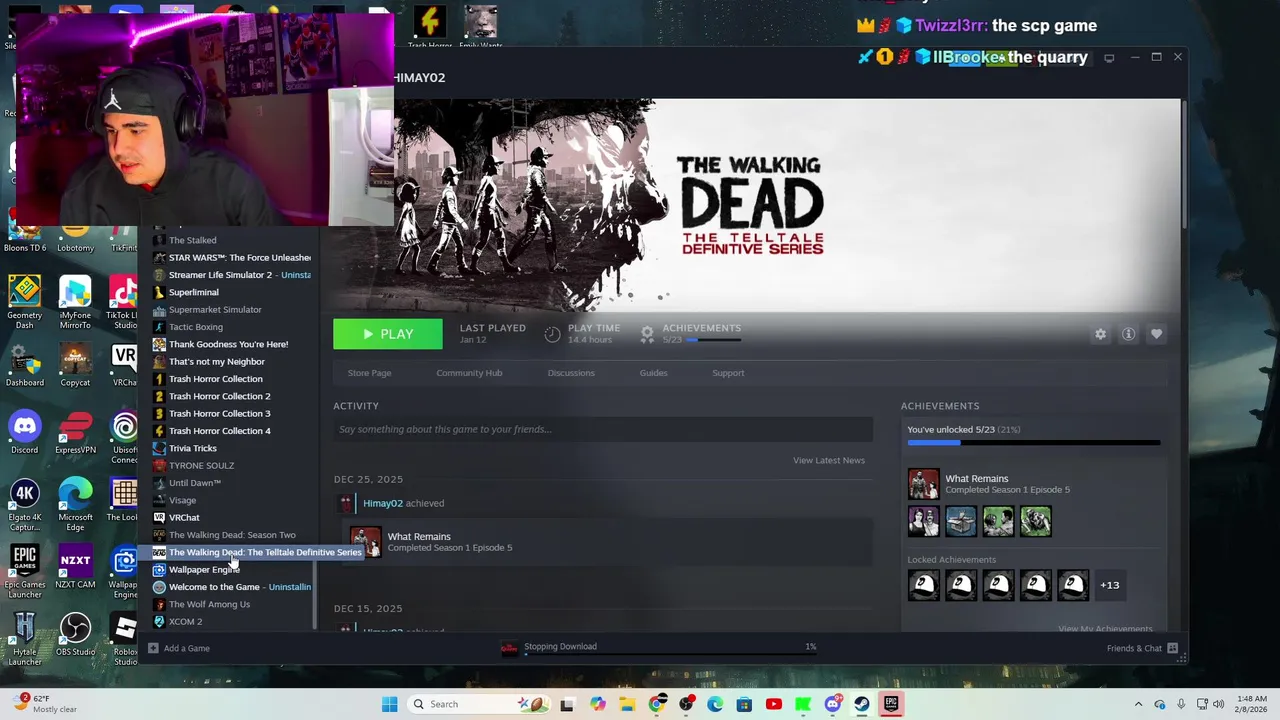Switch to the Guides tab
This screenshot has width=1280, height=720.
[653, 373]
